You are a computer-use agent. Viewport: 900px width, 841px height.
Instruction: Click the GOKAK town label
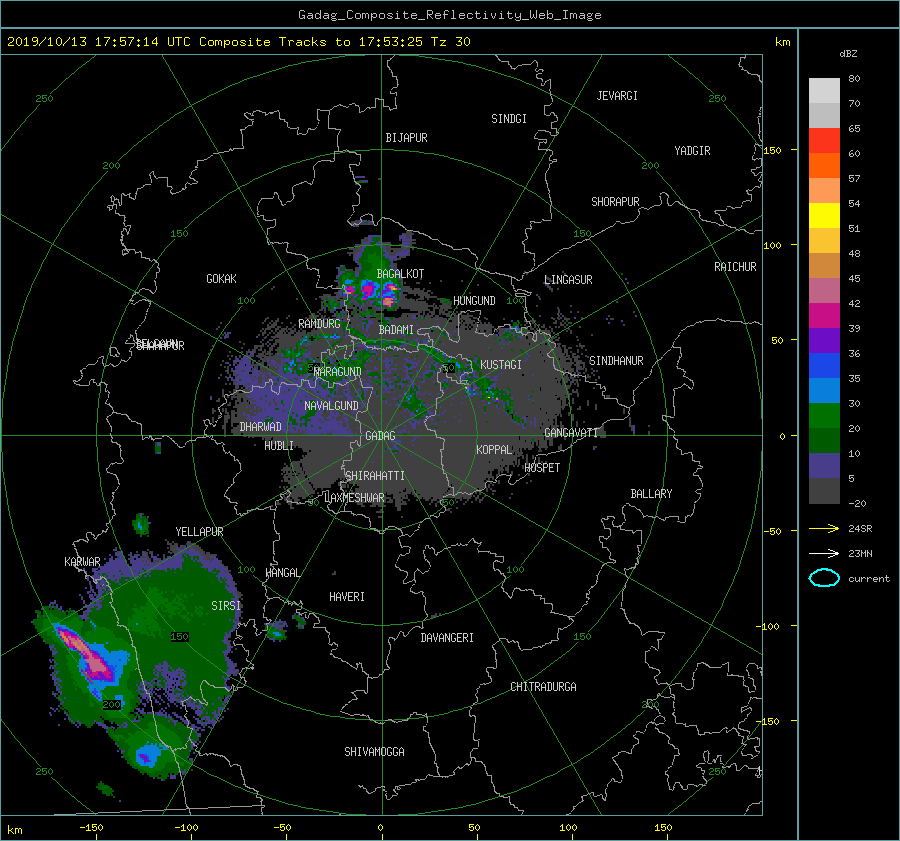point(221,279)
